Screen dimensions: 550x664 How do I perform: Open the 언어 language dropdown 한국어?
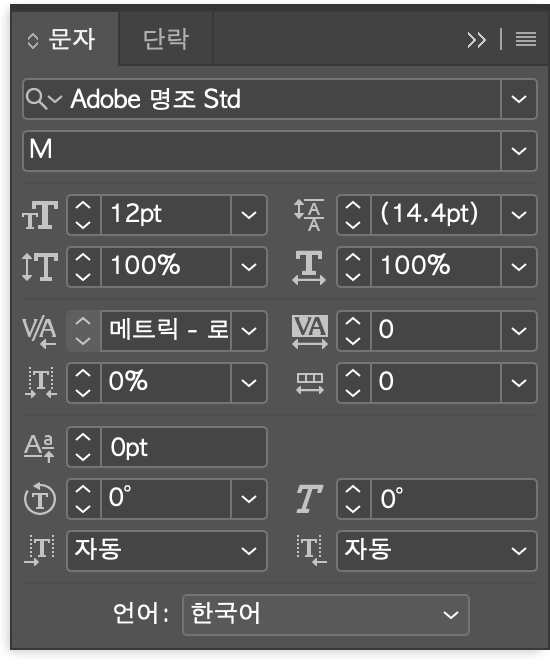[x=326, y=615]
